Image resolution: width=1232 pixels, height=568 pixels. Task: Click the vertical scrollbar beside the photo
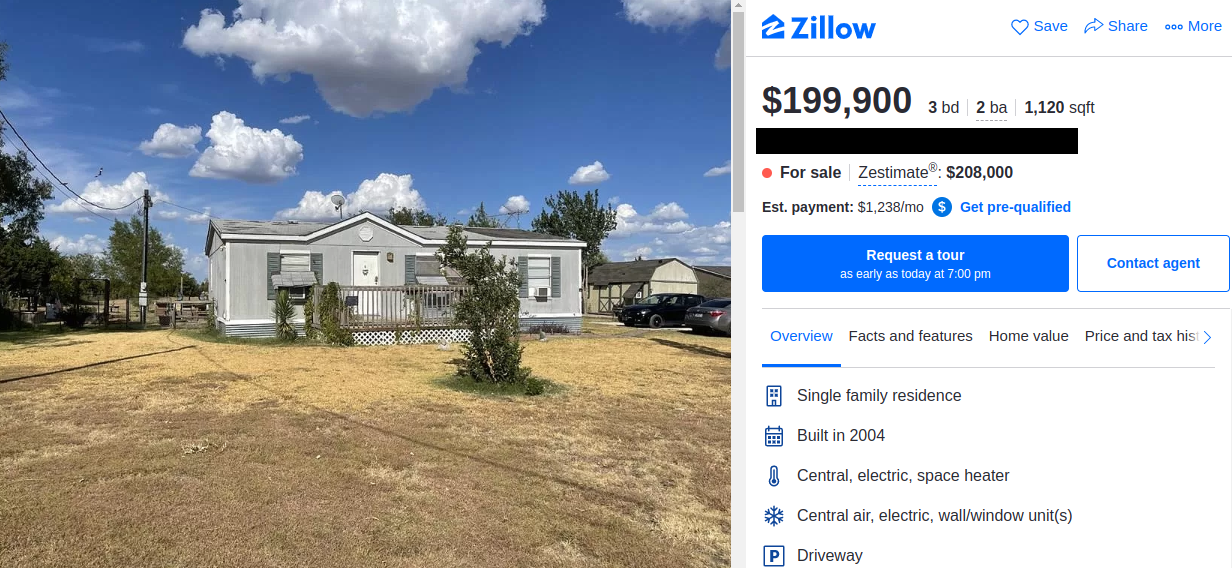tap(738, 284)
